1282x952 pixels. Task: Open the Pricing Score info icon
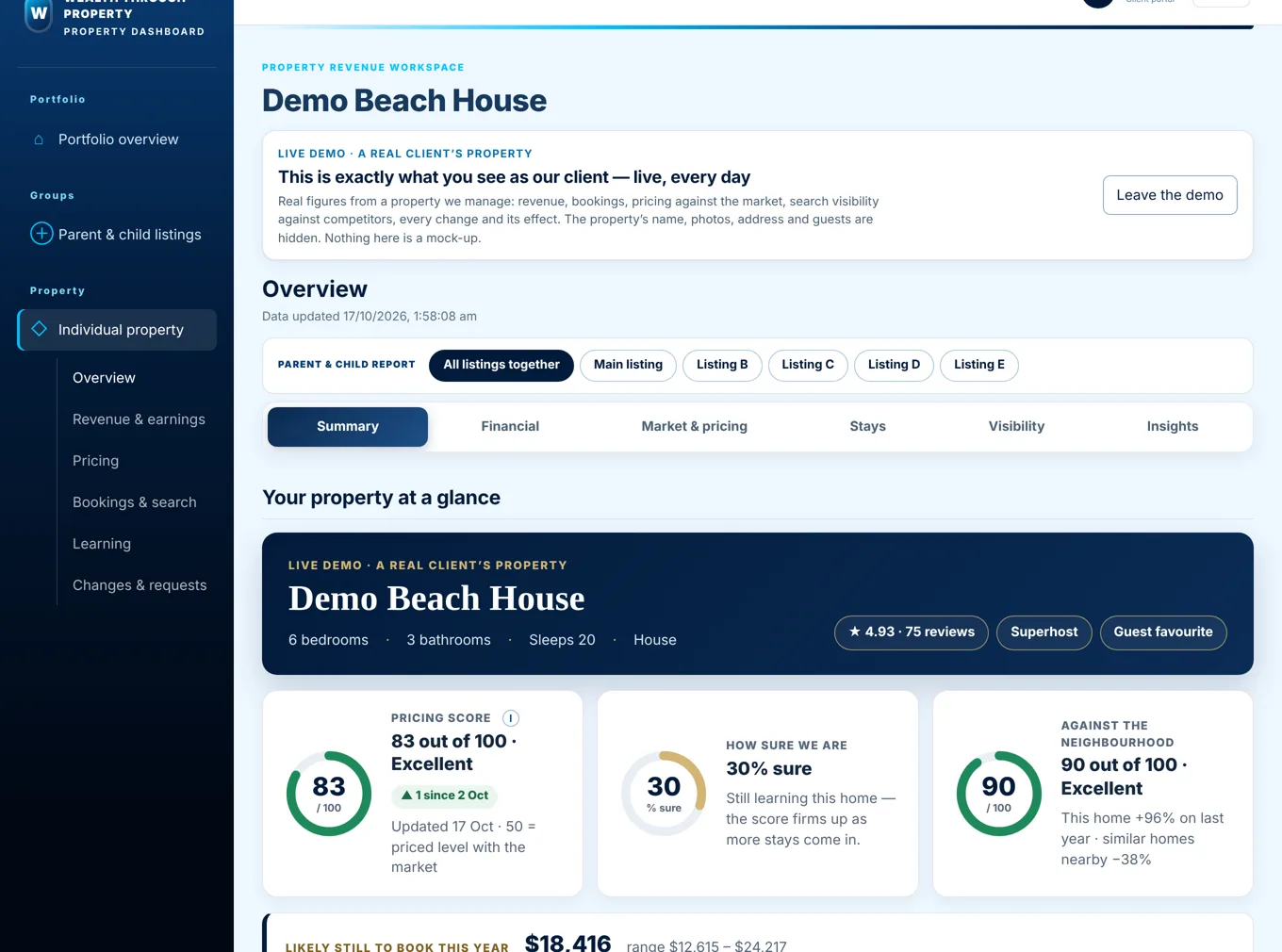coord(511,718)
